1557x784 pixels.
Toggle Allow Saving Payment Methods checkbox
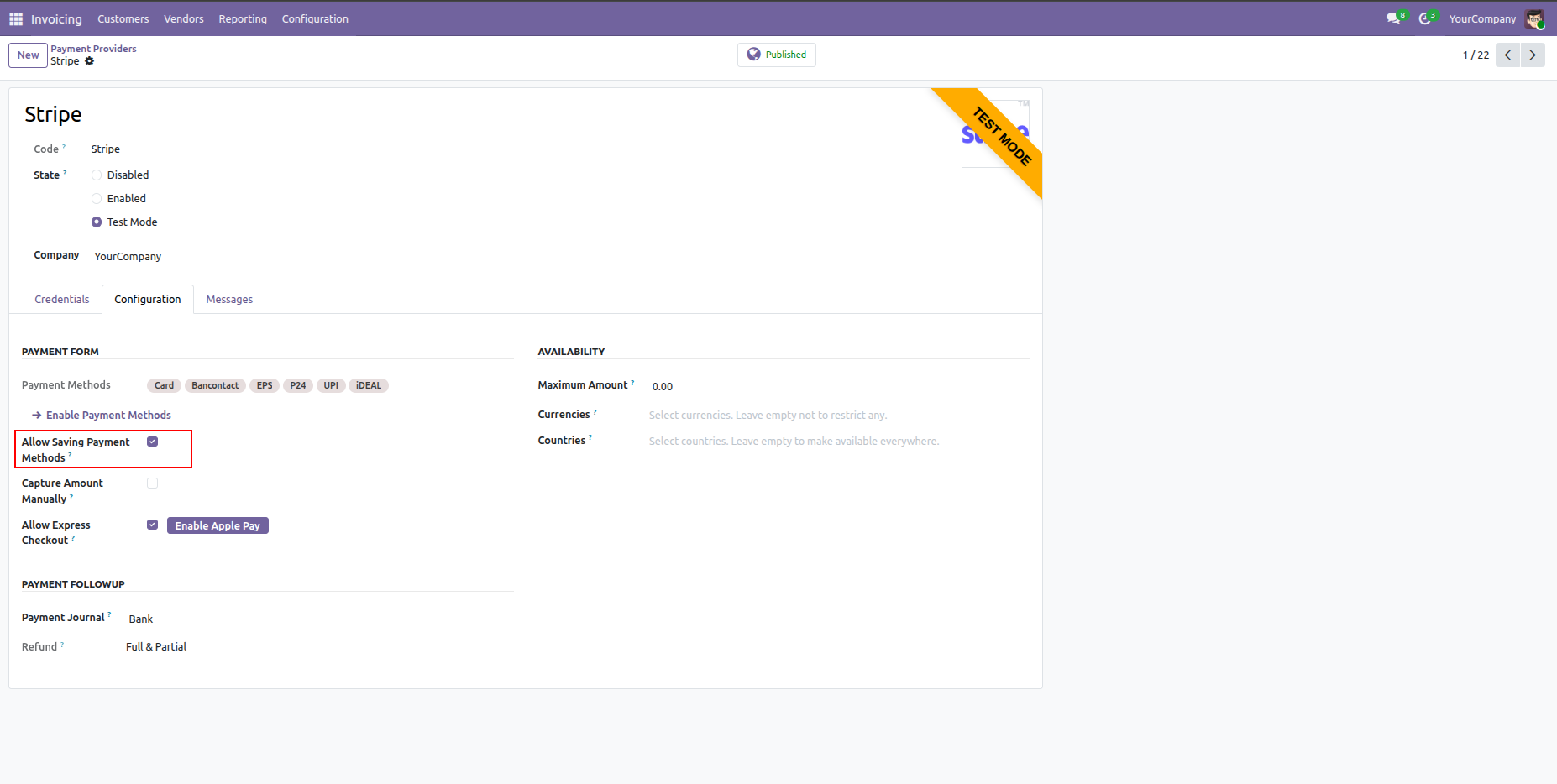(152, 442)
